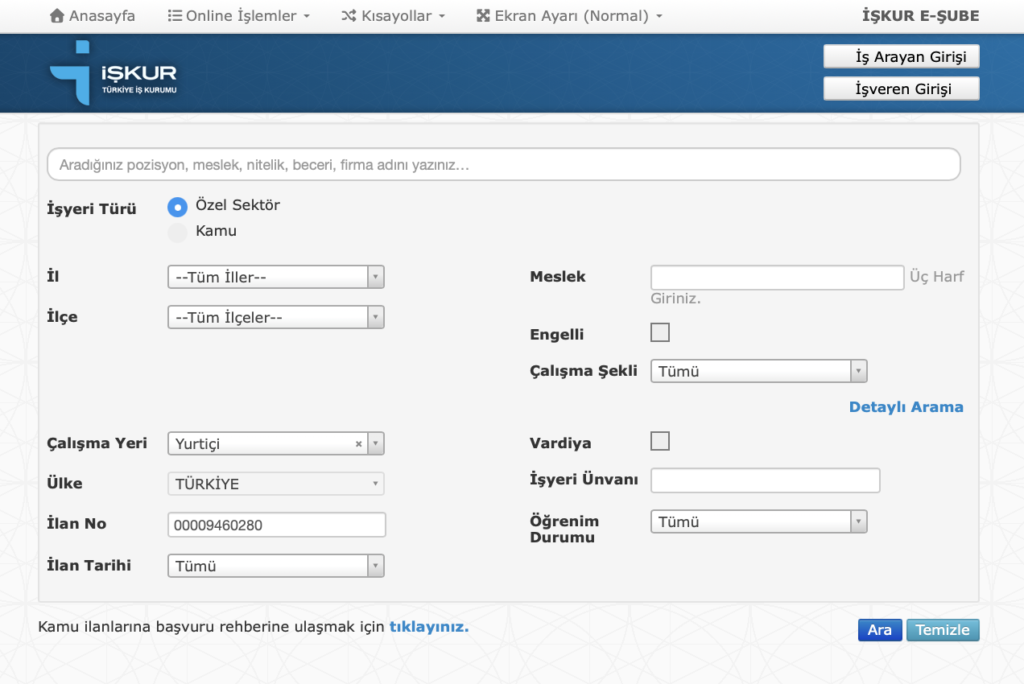Click the Online İşlemler list icon
The image size is (1024, 684).
click(174, 16)
